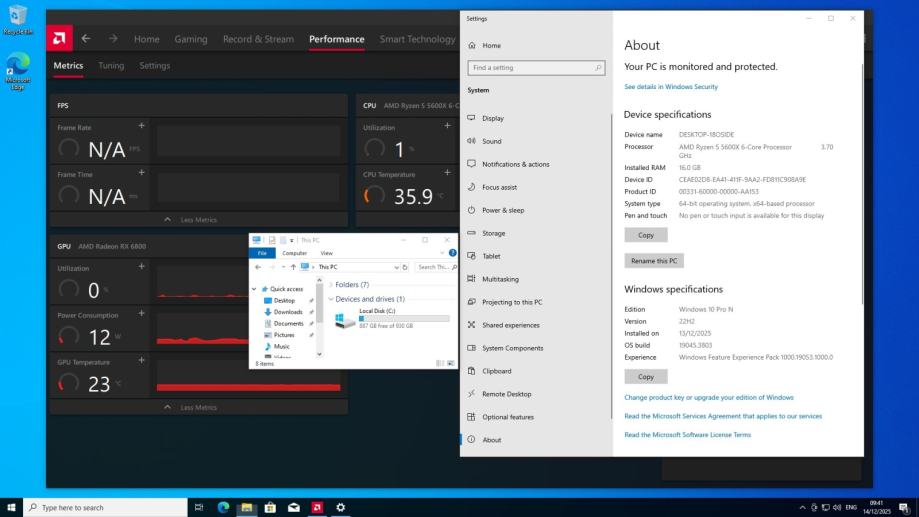Viewport: 919px width, 517px height.
Task: Open See details in Windows Security link
Action: coord(671,87)
